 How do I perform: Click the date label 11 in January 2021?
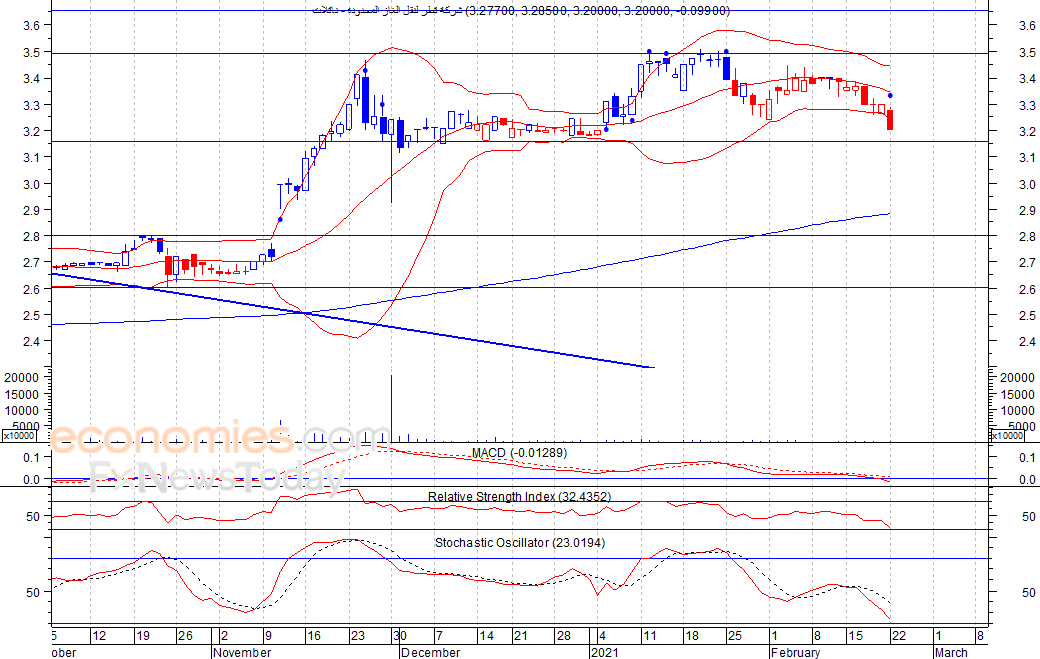649,636
